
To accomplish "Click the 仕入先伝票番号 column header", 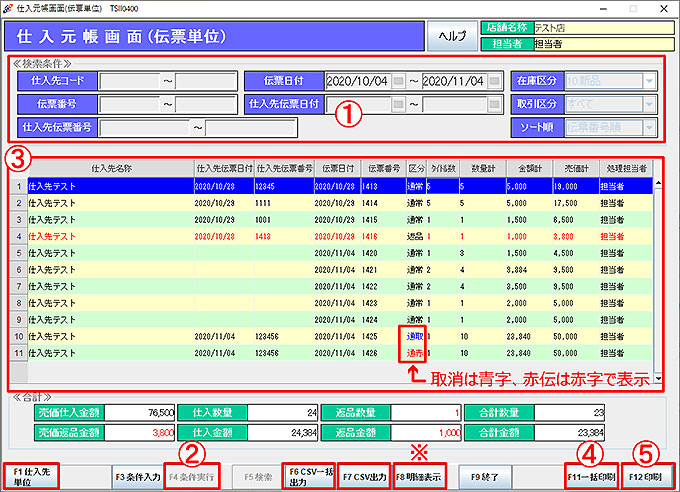I will (x=284, y=168).
